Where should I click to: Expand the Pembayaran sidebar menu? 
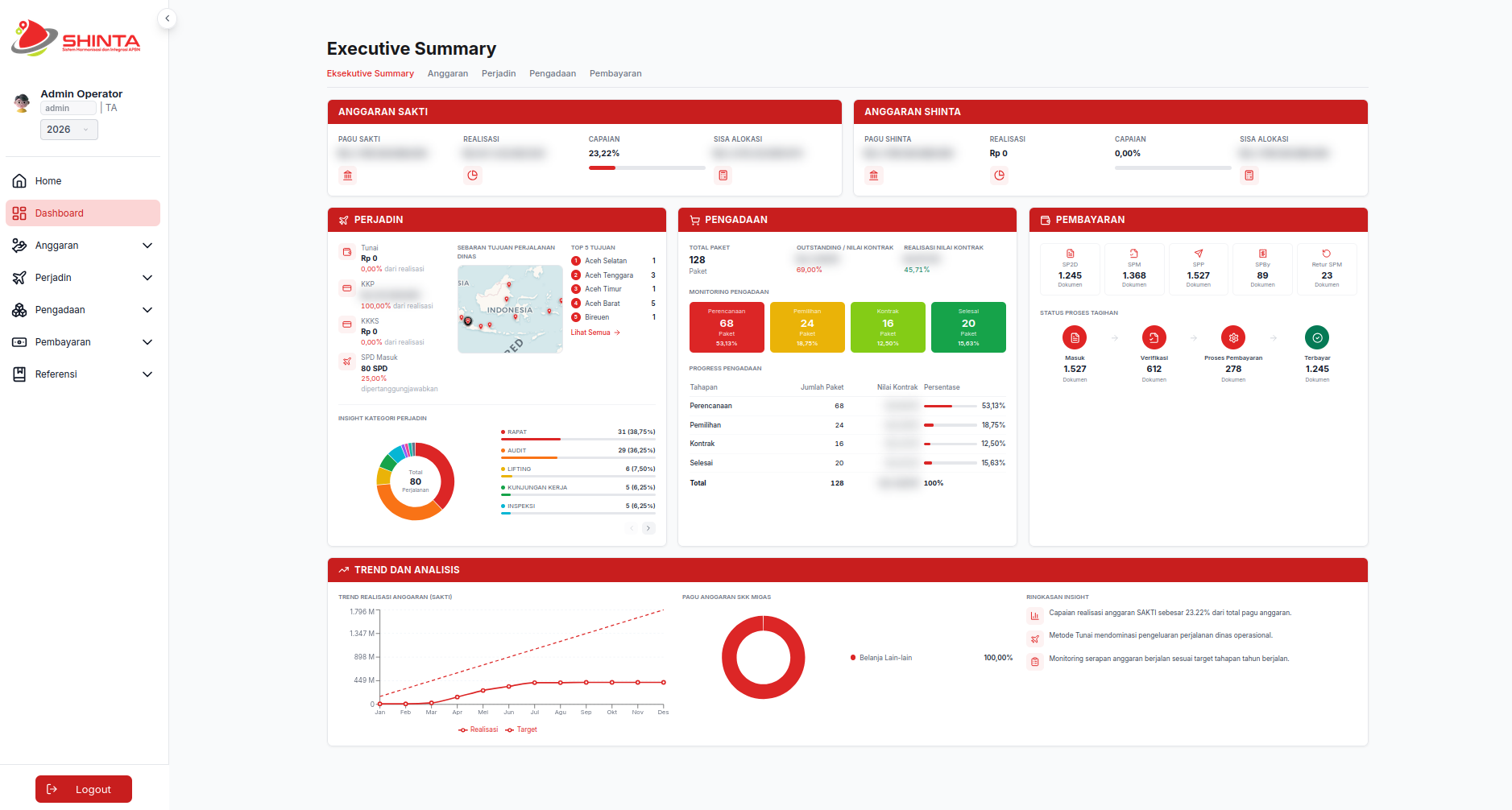pos(83,342)
